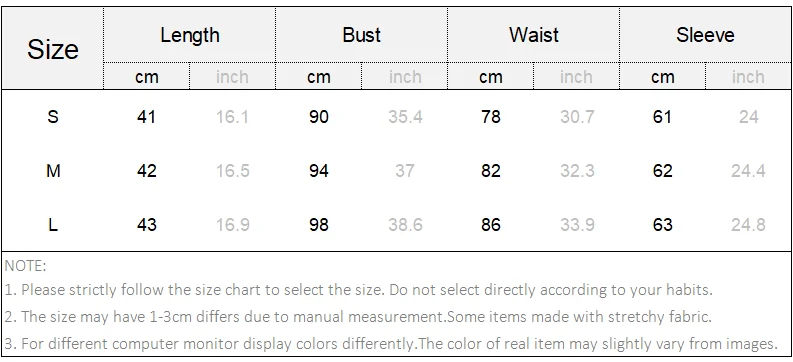This screenshot has height=362, width=793.
Task: Select the L size row label
Action: [x=53, y=224]
